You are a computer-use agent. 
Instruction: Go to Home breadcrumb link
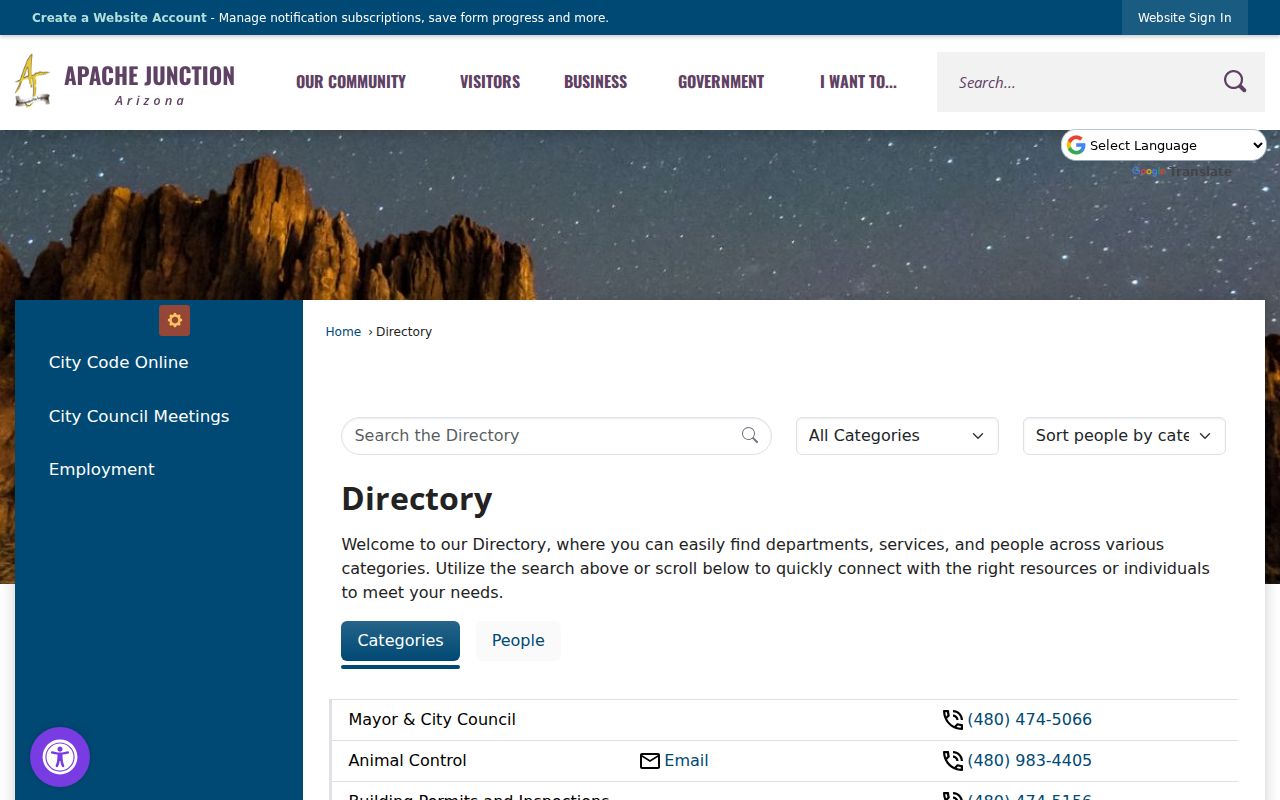343,332
